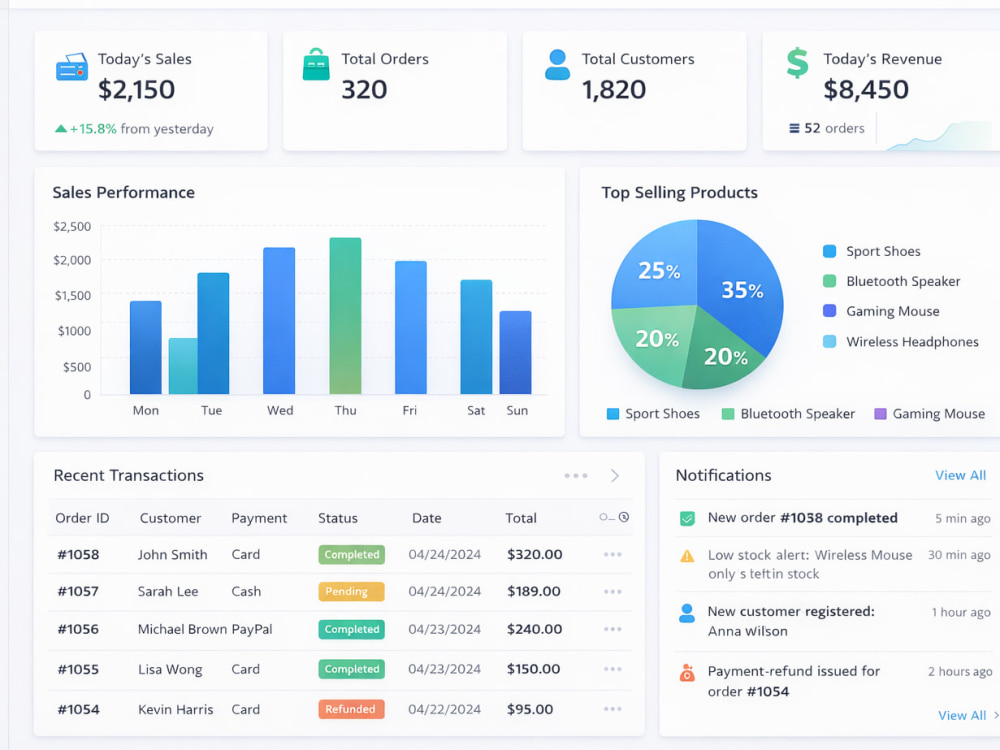Click the list icon beside 52 orders

[x=794, y=128]
